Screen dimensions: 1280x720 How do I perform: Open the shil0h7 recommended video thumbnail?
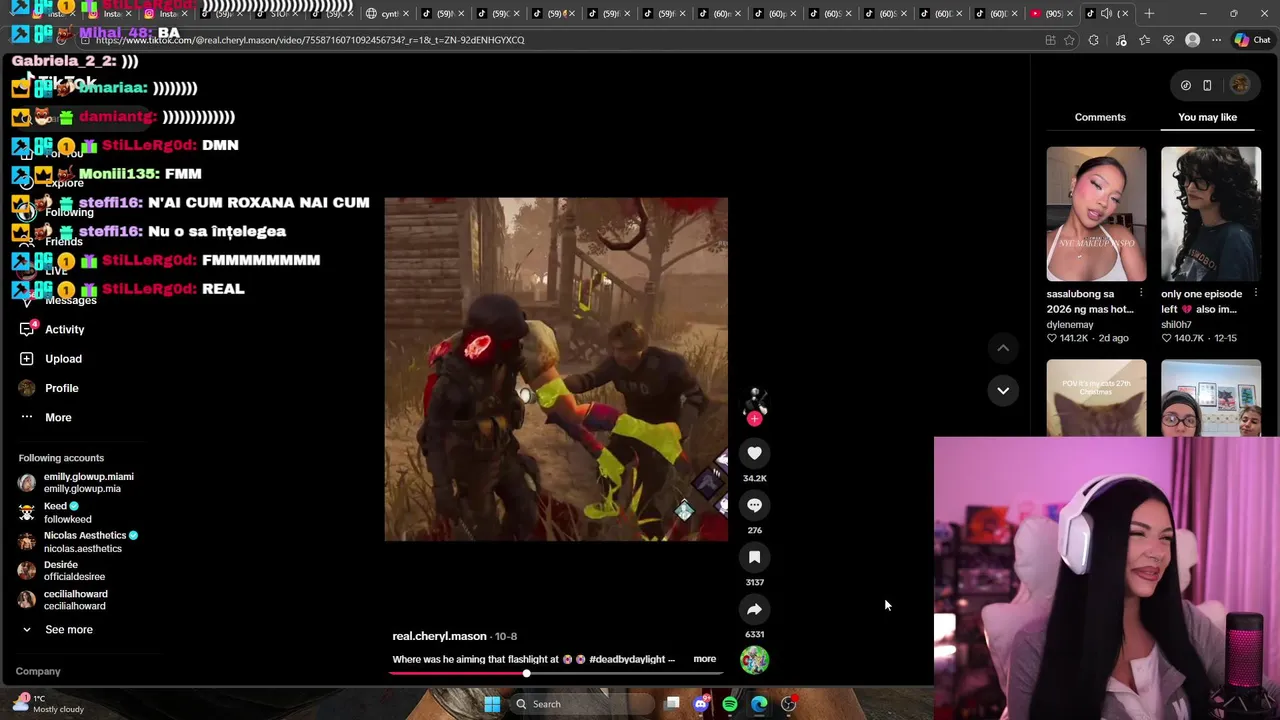(x=1211, y=214)
